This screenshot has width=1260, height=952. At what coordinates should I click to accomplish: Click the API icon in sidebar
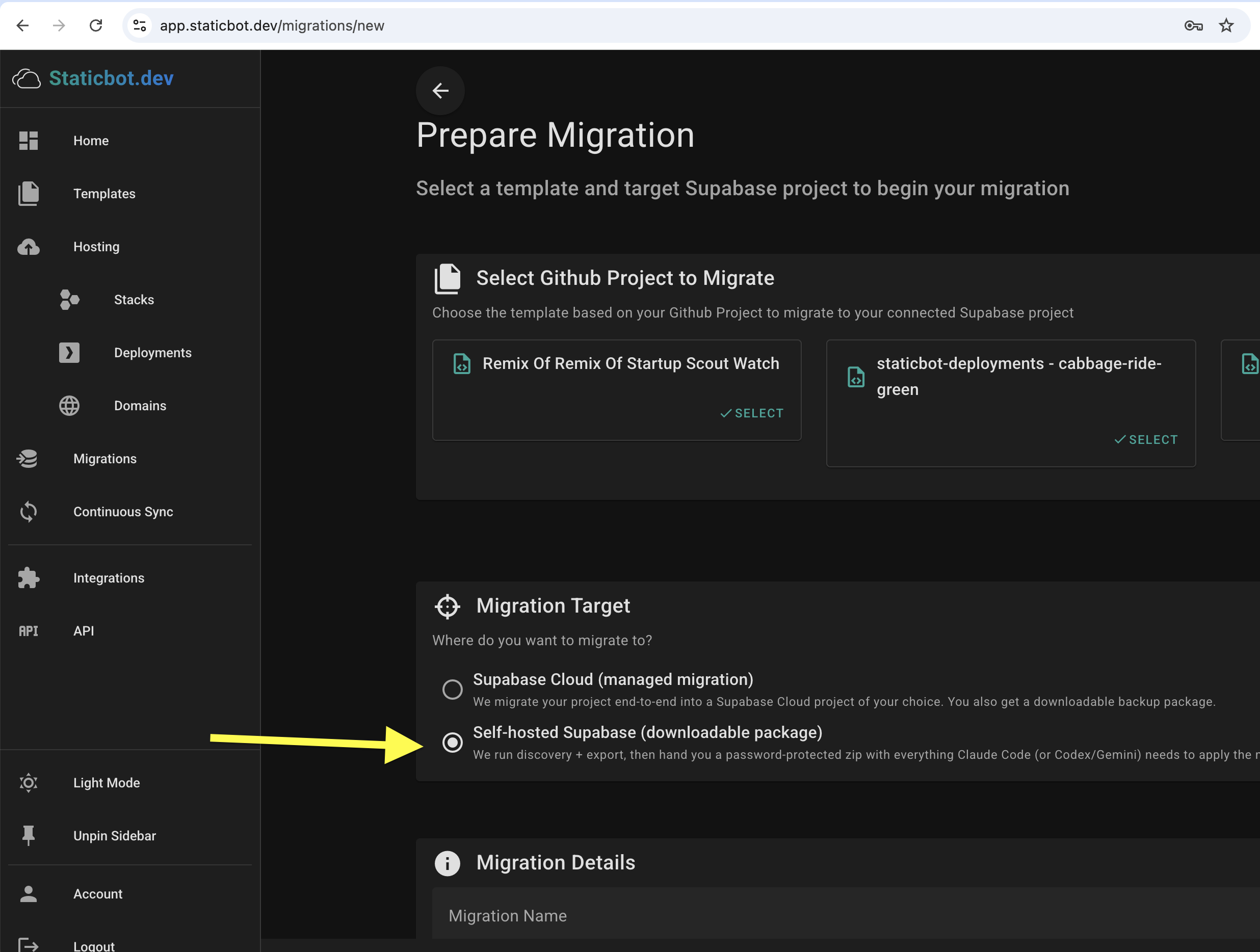click(x=28, y=631)
